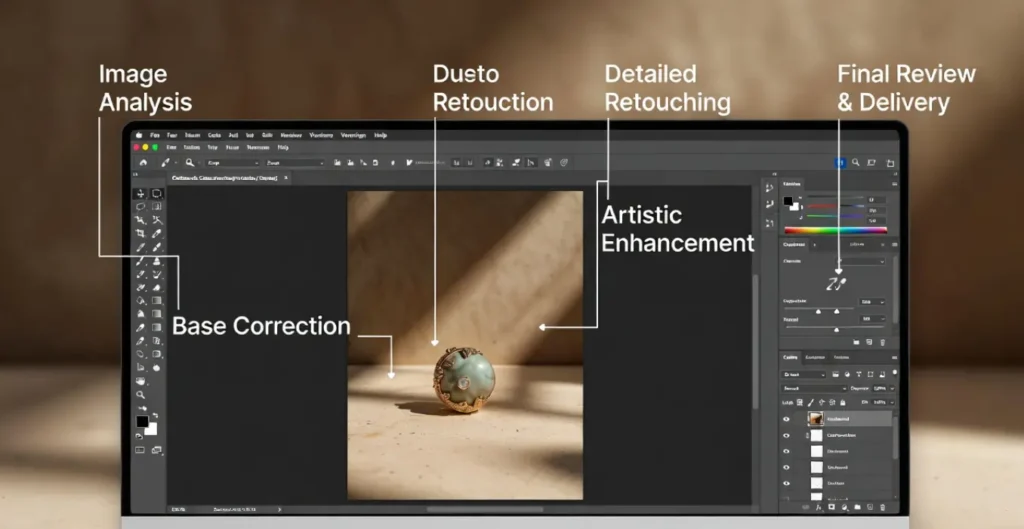Click the rainbow color spectrum ramp
1024x529 pixels.
pyautogui.click(x=835, y=230)
